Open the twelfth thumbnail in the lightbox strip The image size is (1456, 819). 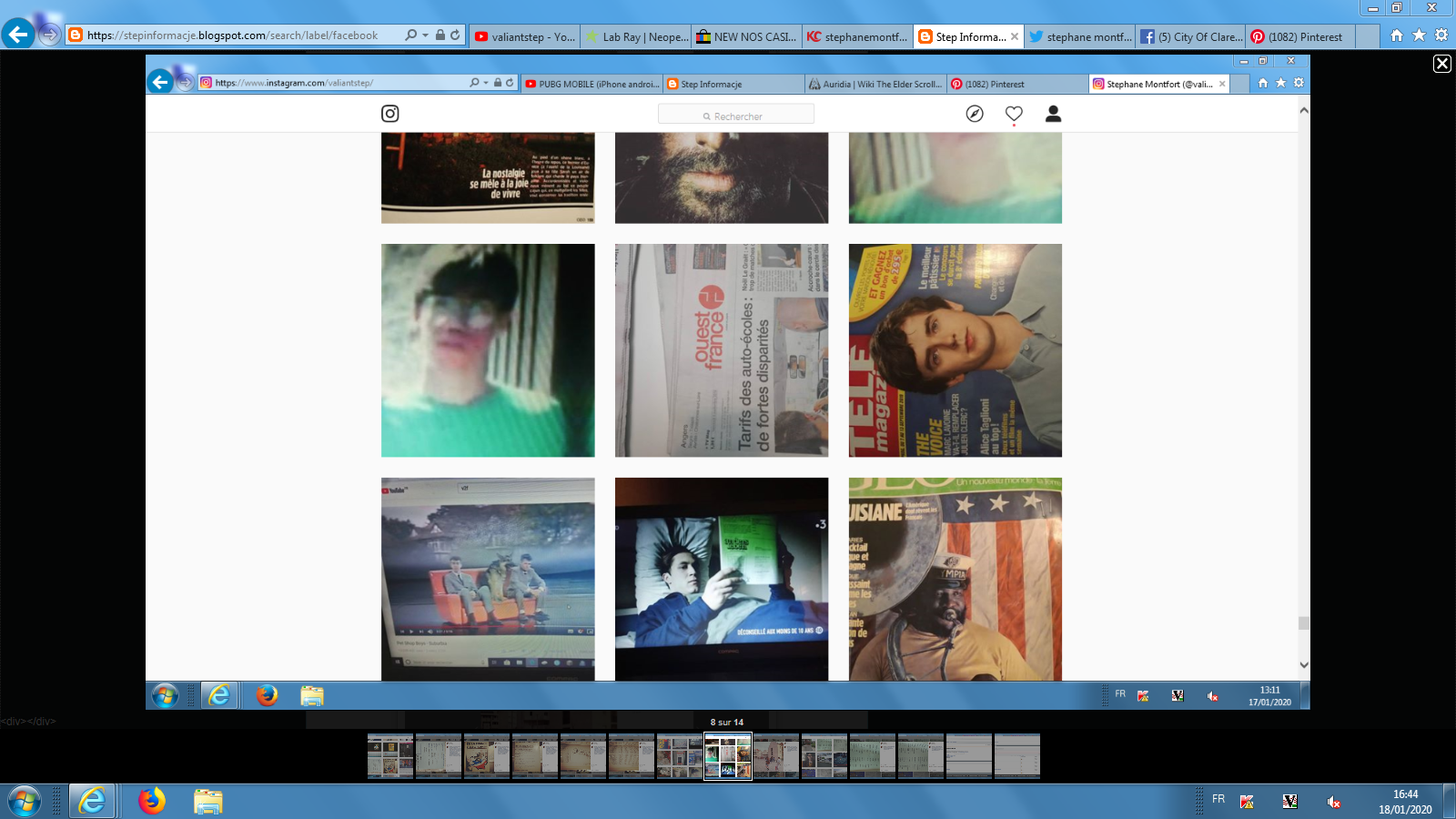(x=921, y=756)
